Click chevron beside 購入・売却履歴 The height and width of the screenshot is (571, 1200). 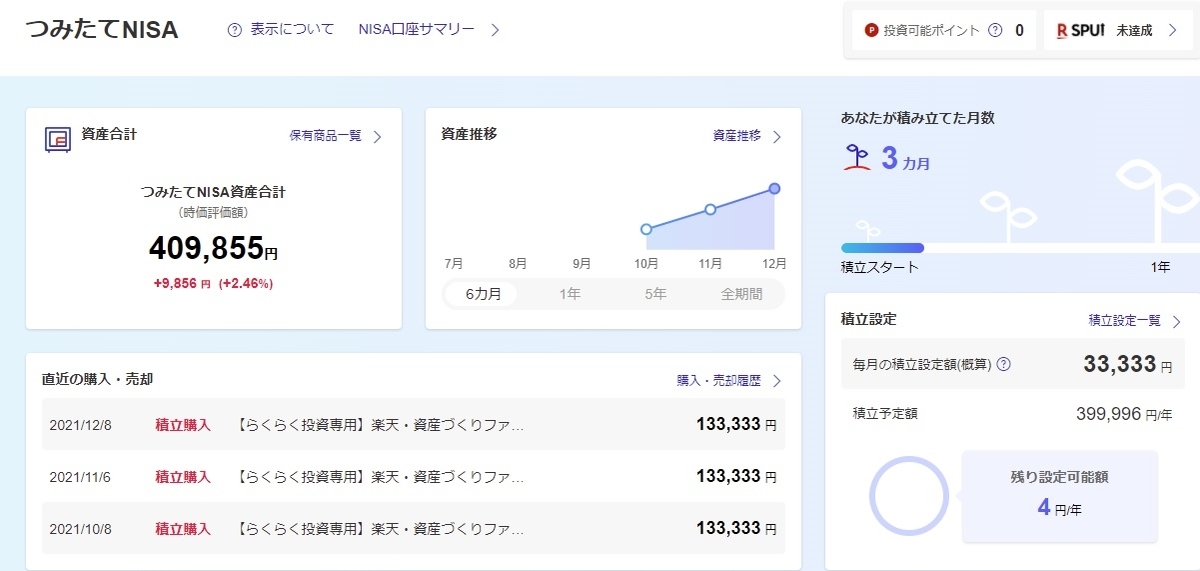pos(777,381)
